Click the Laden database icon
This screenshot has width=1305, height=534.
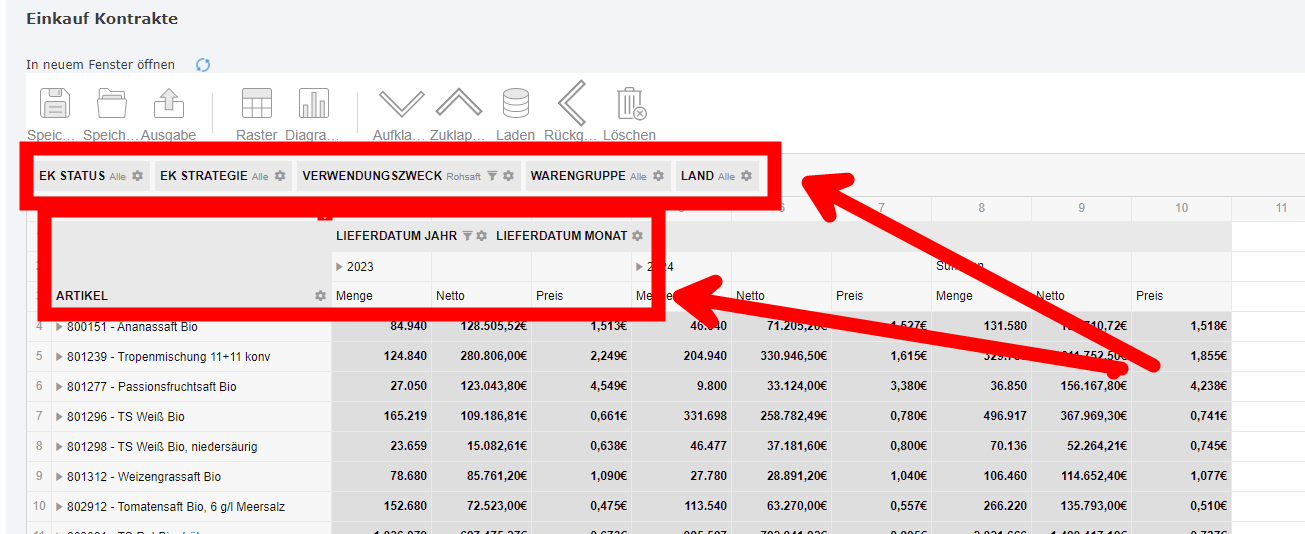point(516,104)
